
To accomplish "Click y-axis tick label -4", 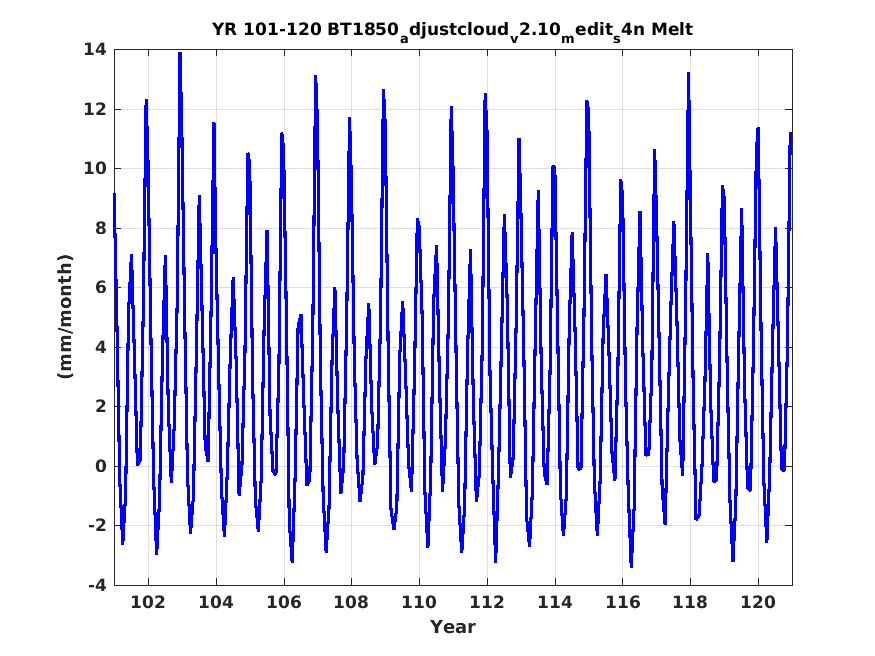I will point(97,585).
